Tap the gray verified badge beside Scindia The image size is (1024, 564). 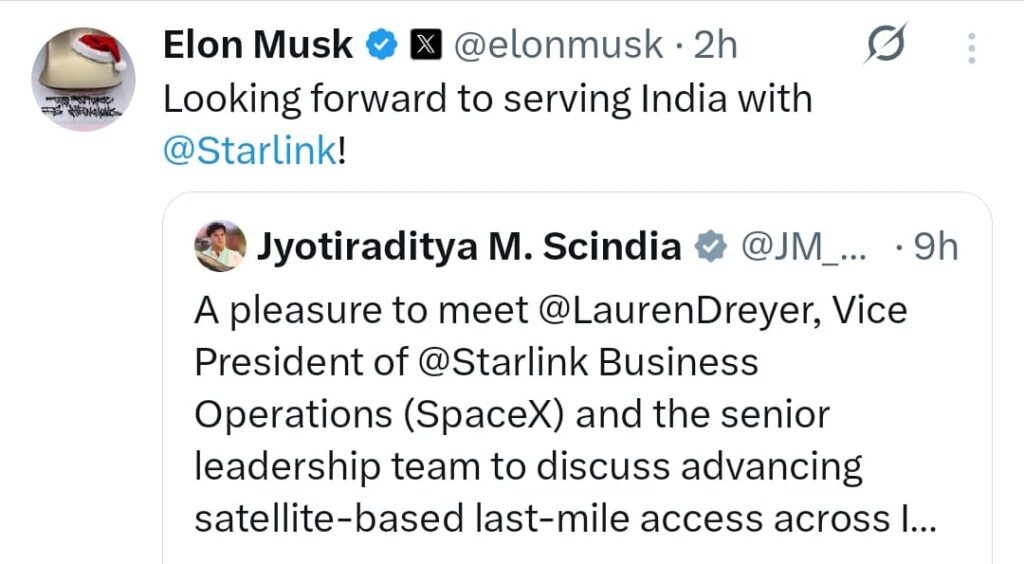(x=711, y=247)
